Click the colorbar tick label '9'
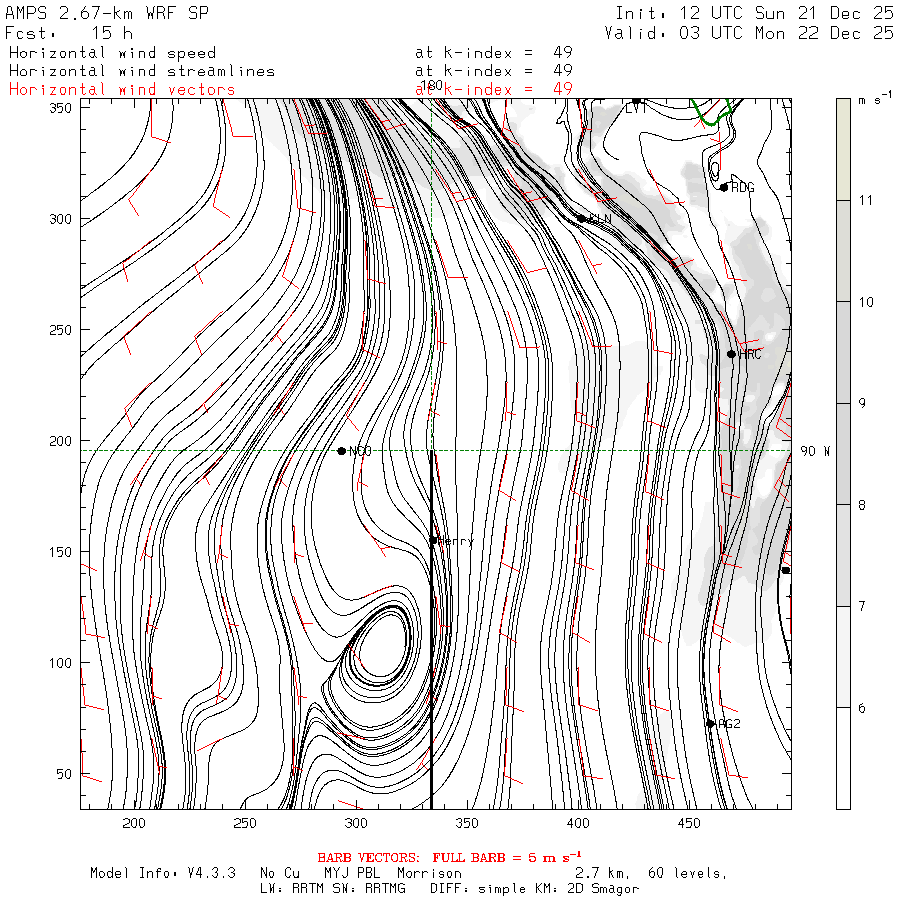The width and height of the screenshot is (900, 900). click(862, 404)
